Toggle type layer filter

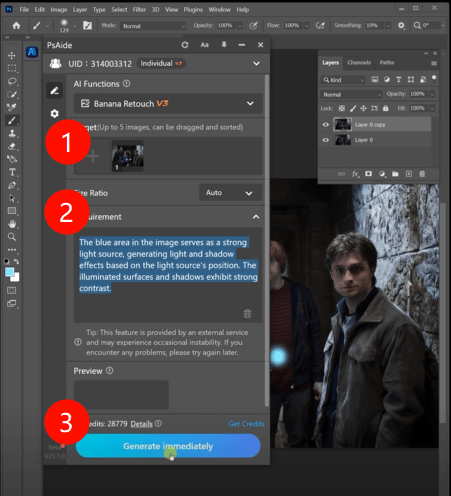pos(398,80)
